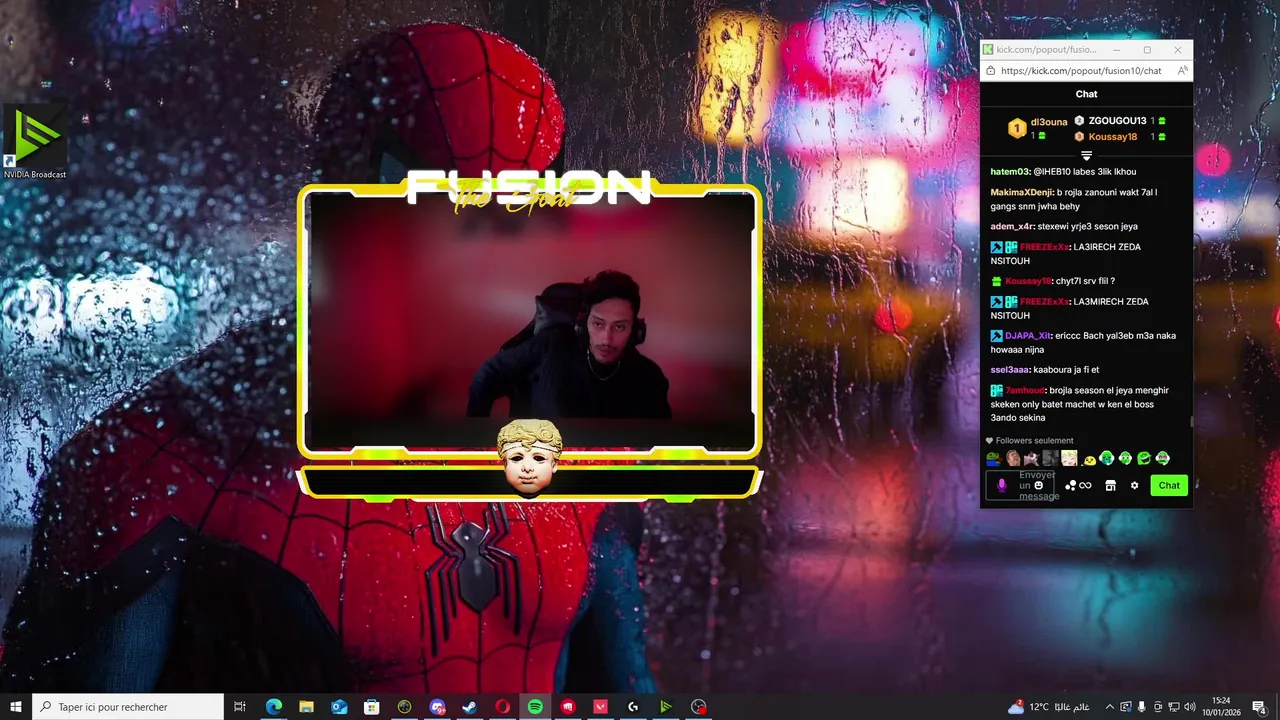Collapse the leaderboard with the down chevron
The width and height of the screenshot is (1280, 720).
pyautogui.click(x=1086, y=155)
